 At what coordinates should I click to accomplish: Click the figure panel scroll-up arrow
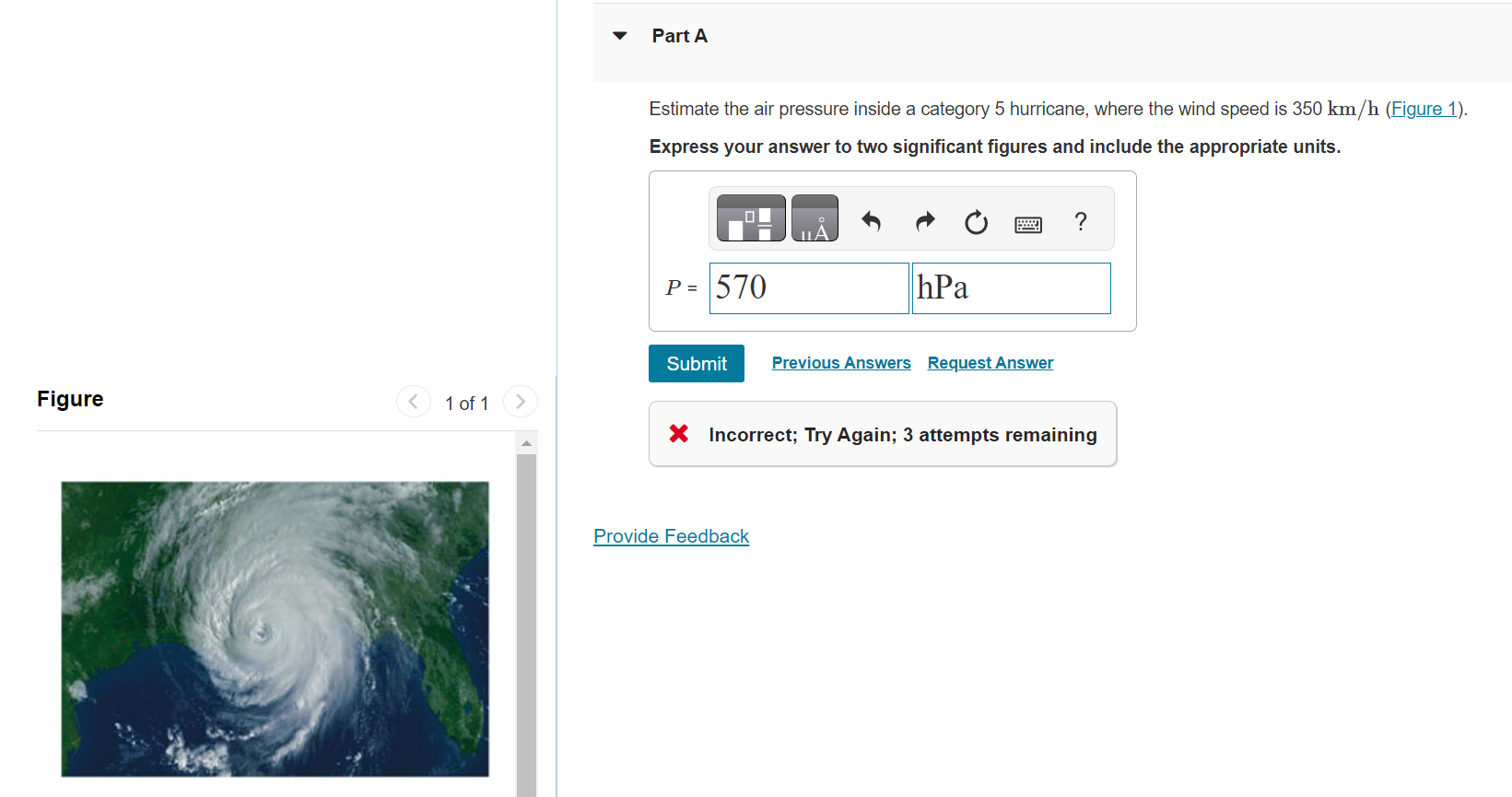527,443
